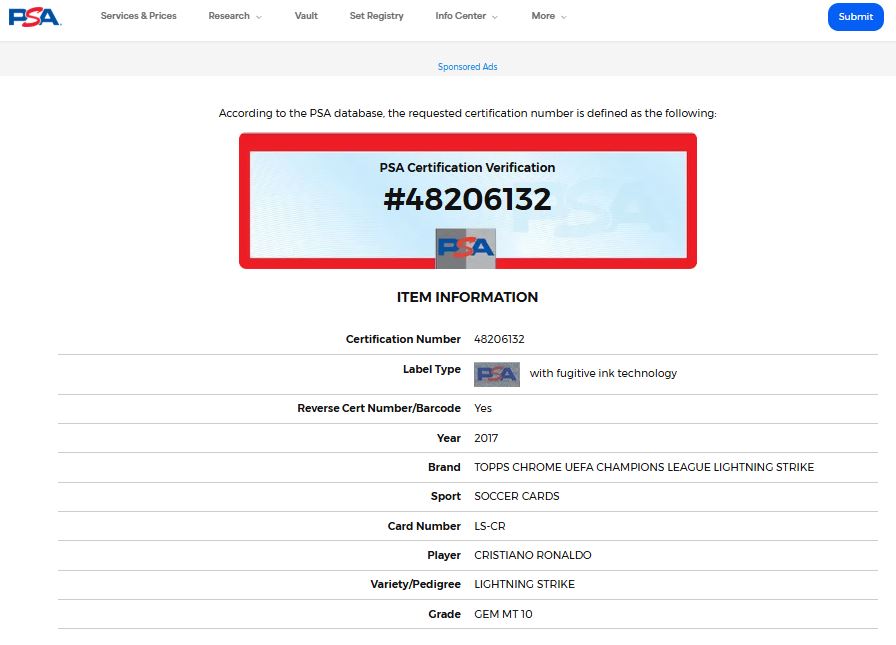Click the fugitive ink label type thumbnail
896x645 pixels.
coord(497,374)
